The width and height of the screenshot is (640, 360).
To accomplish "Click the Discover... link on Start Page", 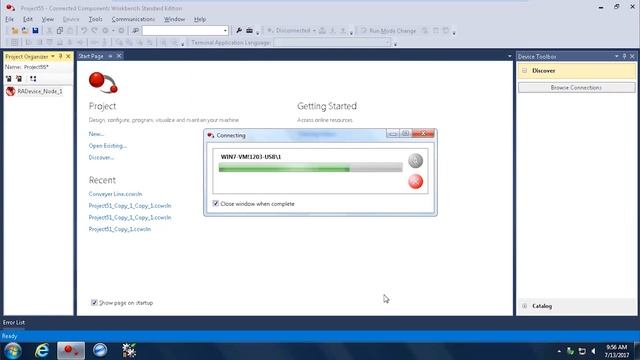I will (x=101, y=158).
